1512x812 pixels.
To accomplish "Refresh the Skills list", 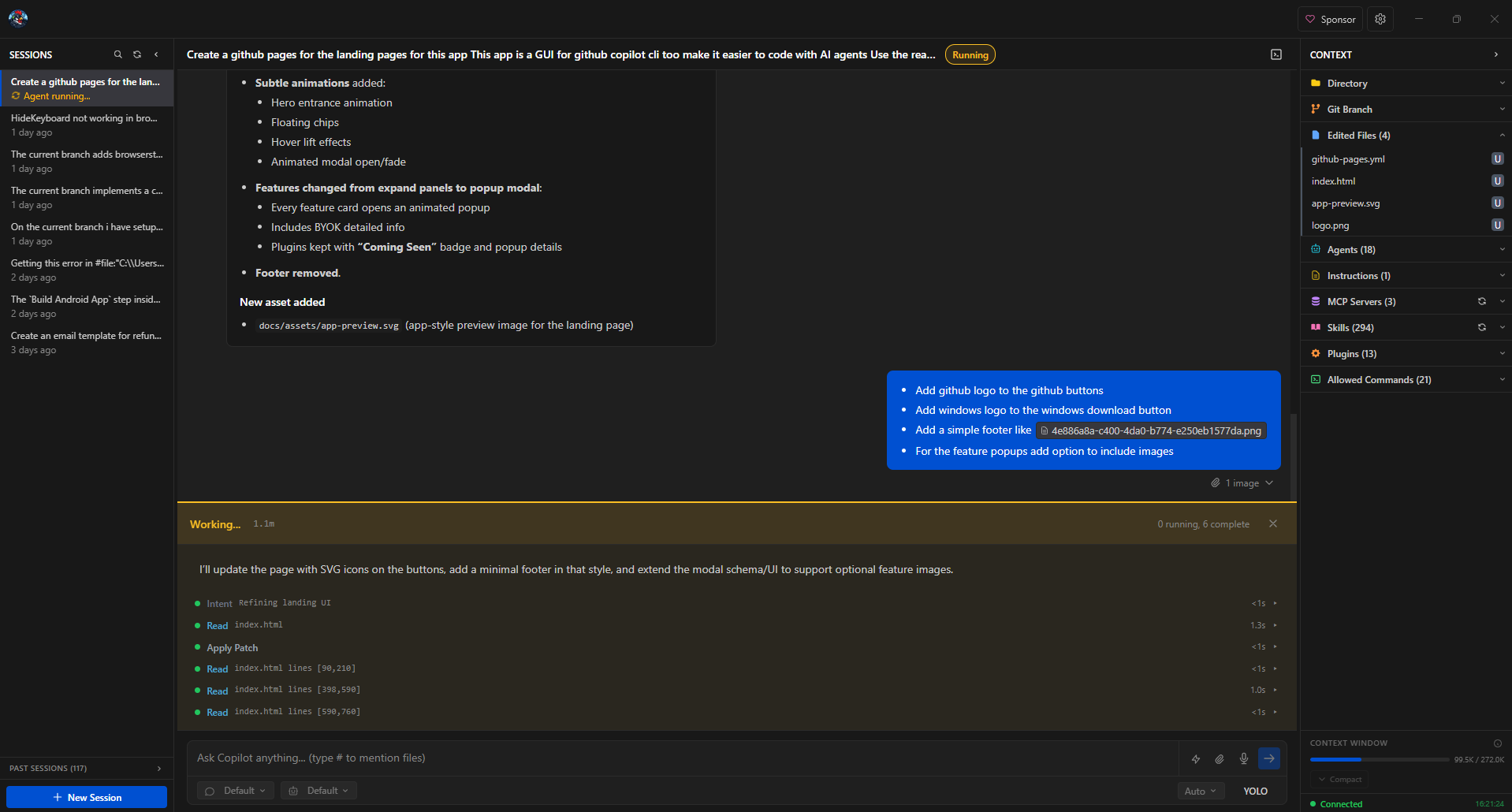I will pos(1482,327).
